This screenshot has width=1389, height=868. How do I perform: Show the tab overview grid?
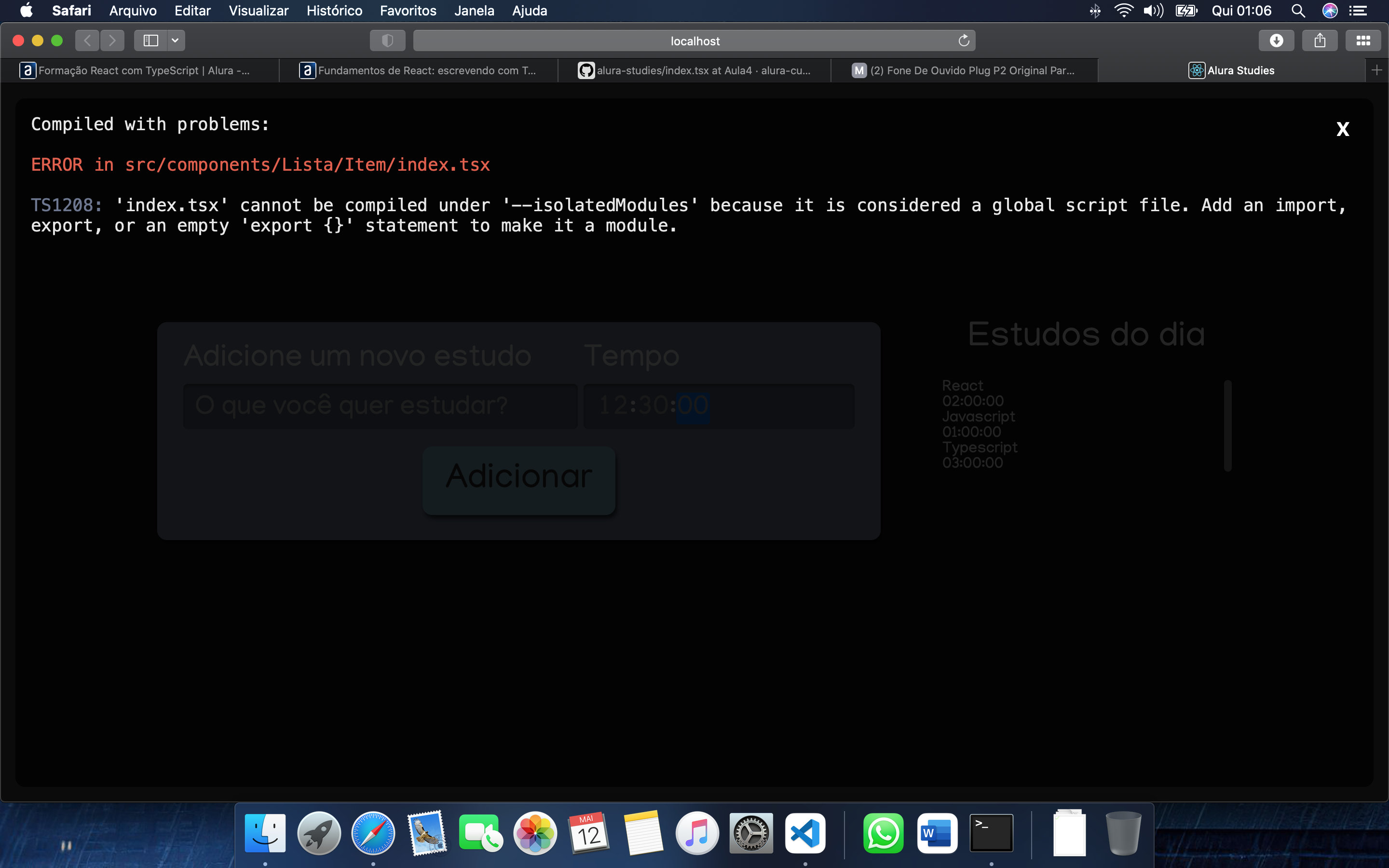tap(1363, 40)
